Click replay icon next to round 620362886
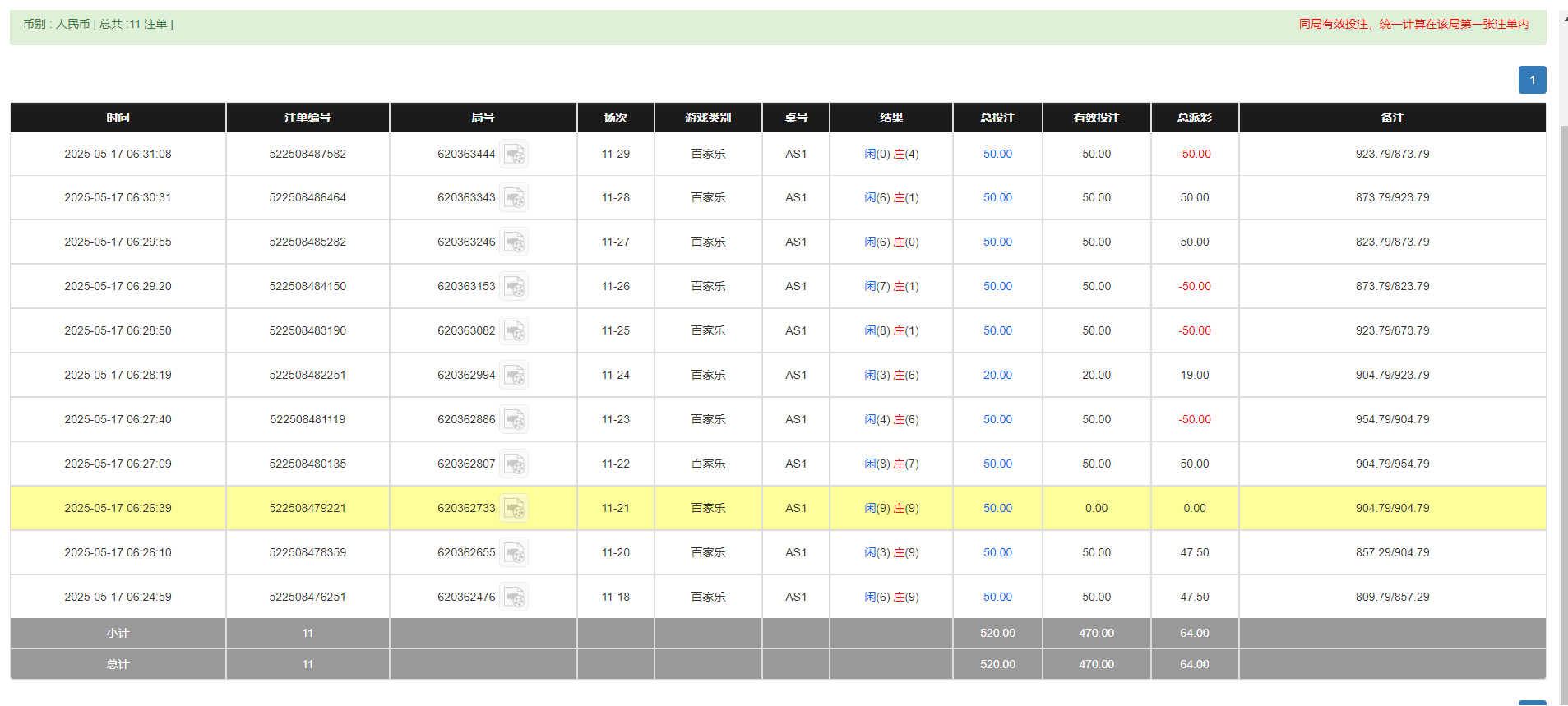This screenshot has width=1568, height=706. pos(514,420)
